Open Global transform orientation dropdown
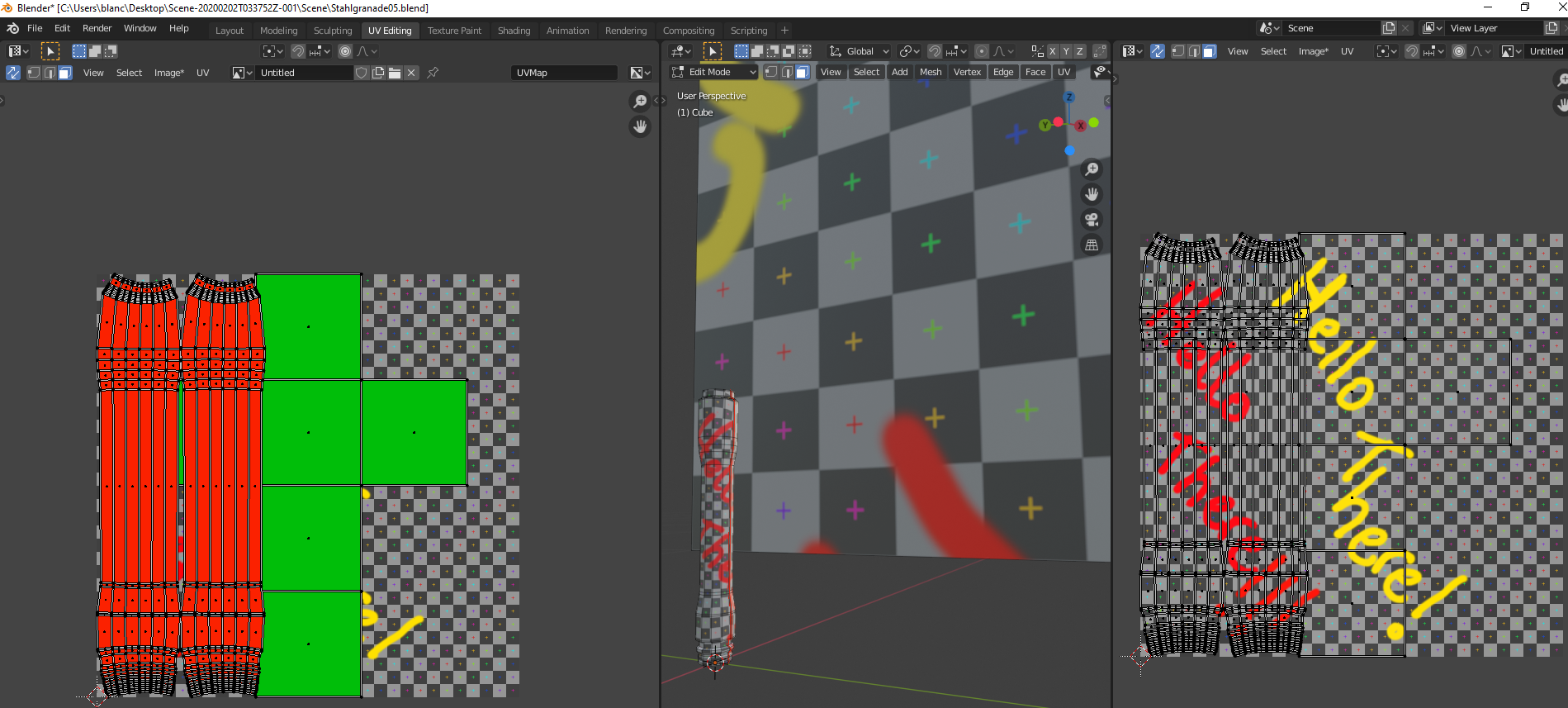The width and height of the screenshot is (1568, 708). pyautogui.click(x=860, y=51)
